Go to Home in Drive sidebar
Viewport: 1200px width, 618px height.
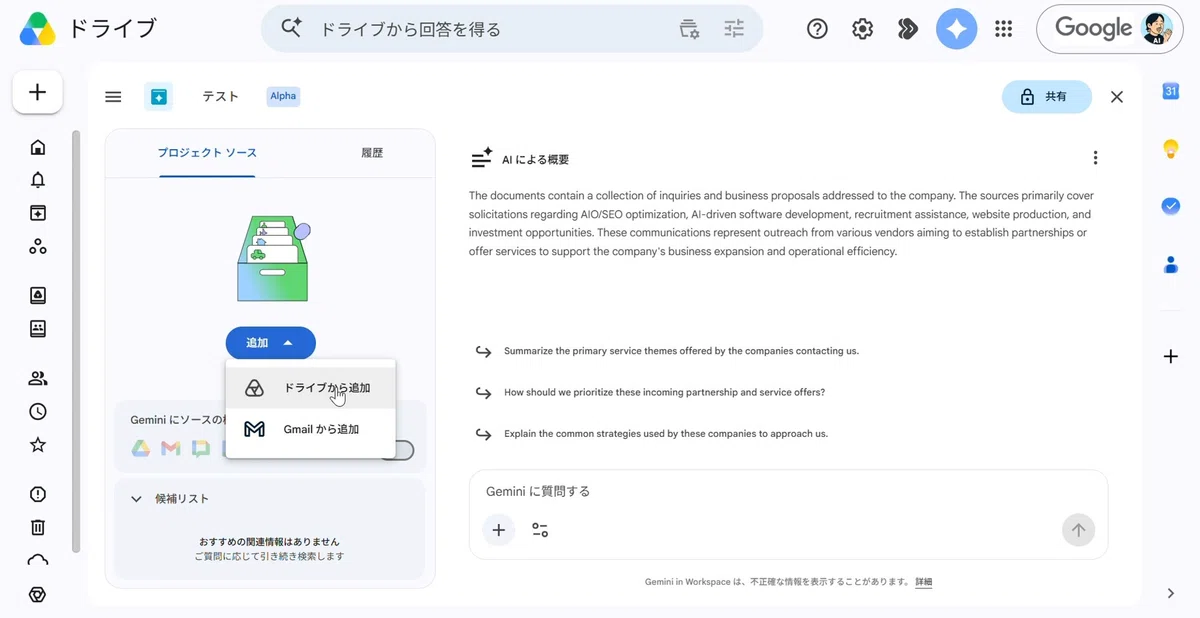point(38,148)
